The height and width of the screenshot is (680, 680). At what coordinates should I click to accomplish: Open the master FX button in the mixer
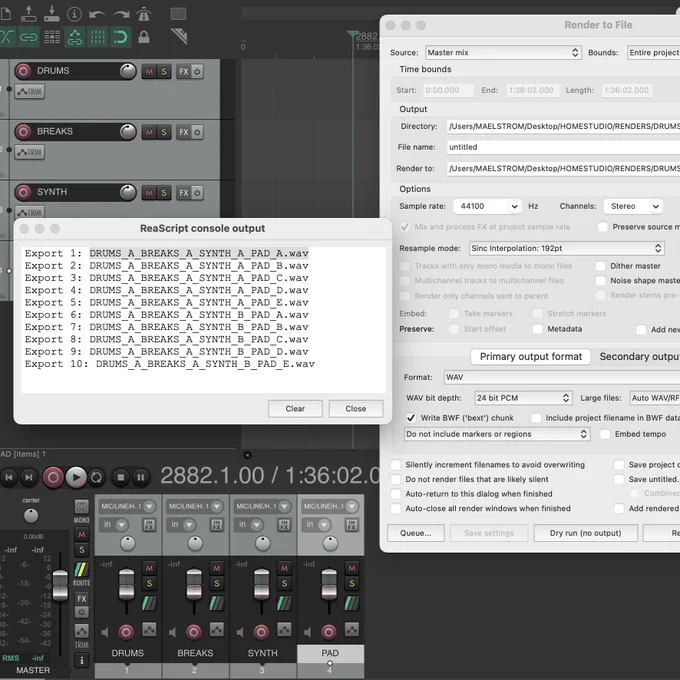pos(82,599)
